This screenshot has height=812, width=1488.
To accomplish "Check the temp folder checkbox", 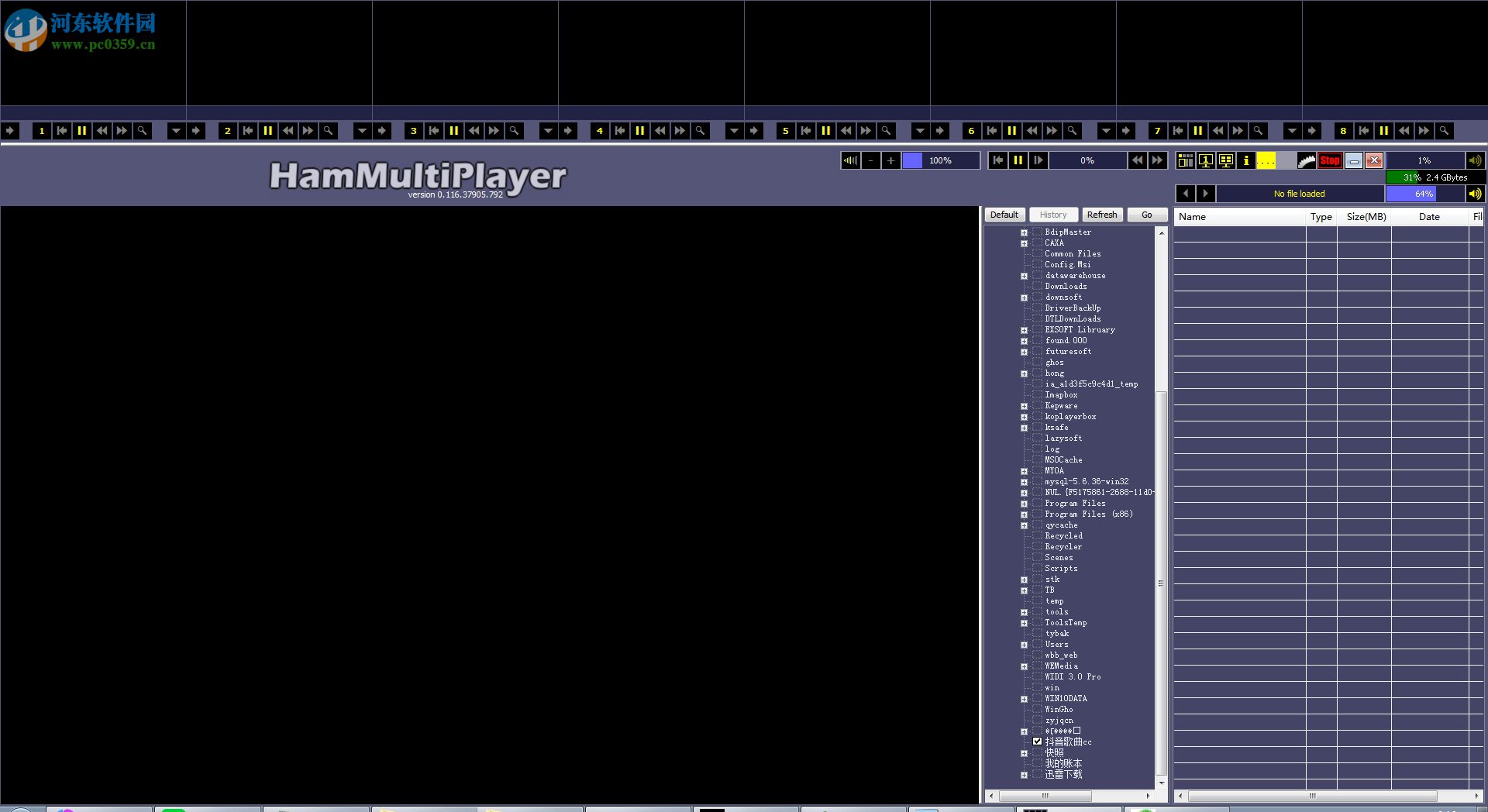I will [1037, 600].
